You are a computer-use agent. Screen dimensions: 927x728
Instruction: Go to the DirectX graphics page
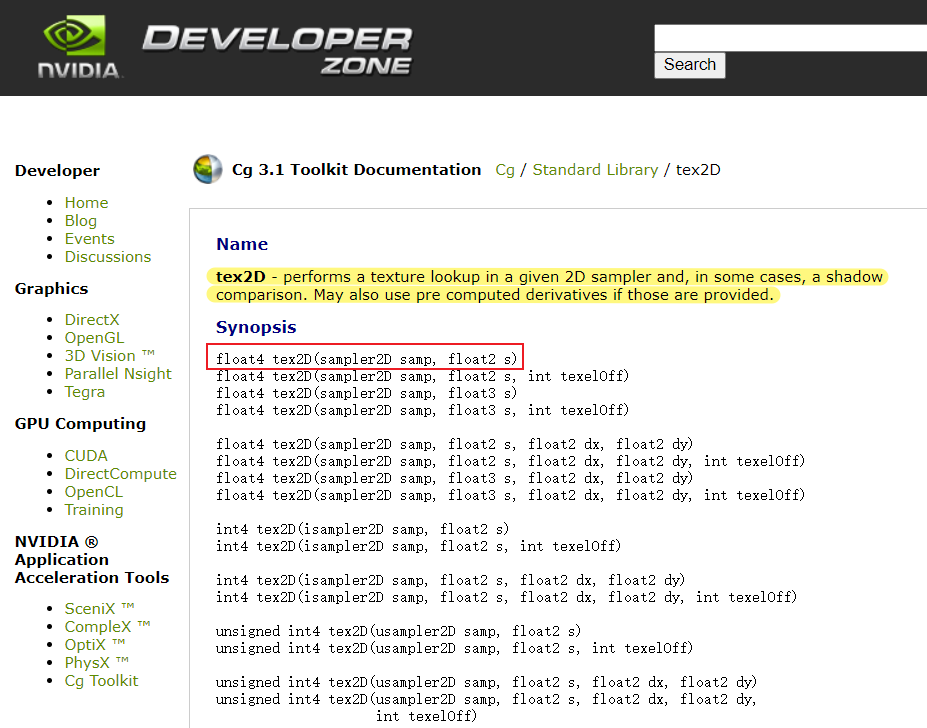pos(92,319)
